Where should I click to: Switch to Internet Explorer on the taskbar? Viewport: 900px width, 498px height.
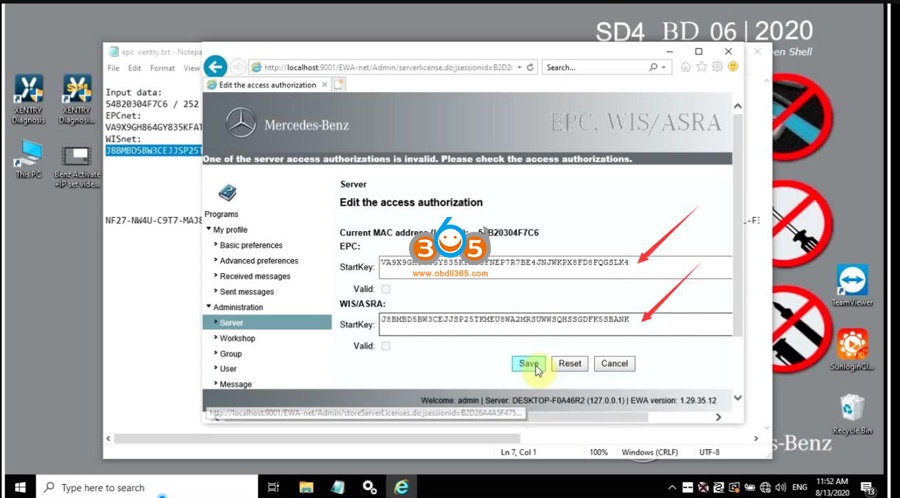(402, 487)
